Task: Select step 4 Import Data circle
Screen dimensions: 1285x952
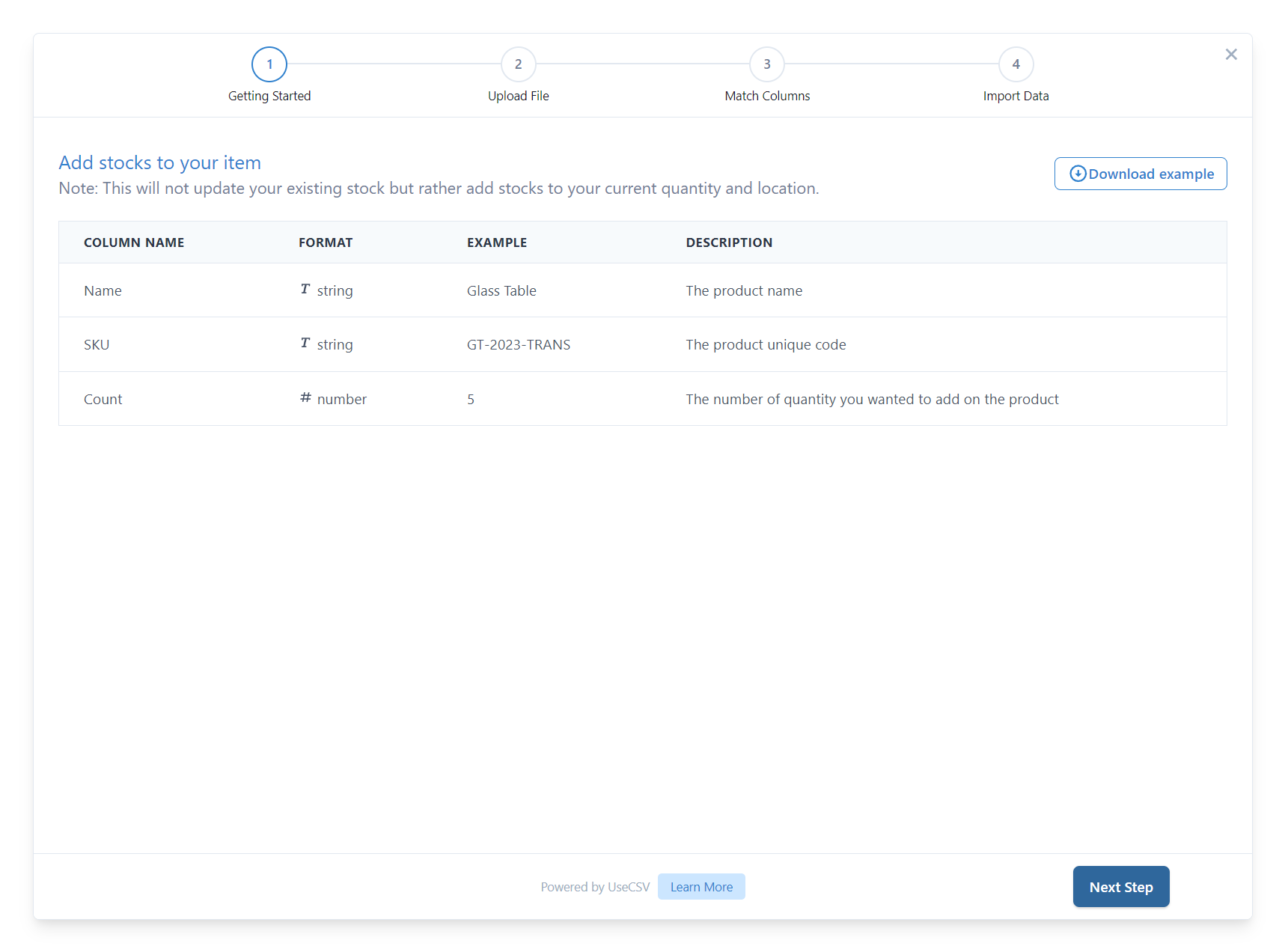Action: 1016,64
